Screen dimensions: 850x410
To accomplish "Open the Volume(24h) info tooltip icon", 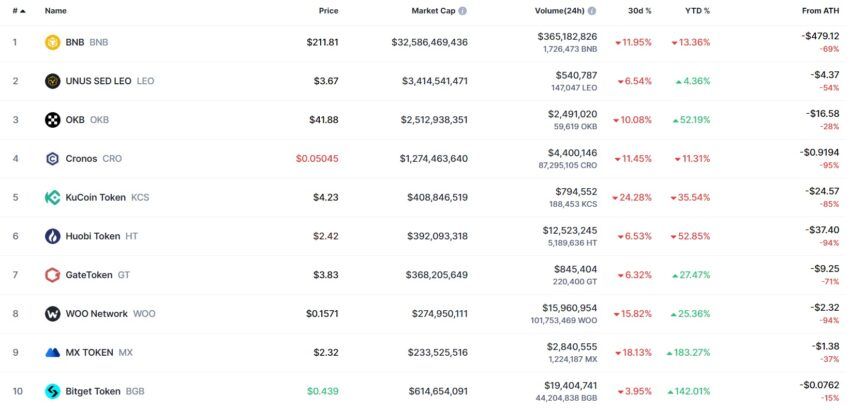I will [592, 11].
